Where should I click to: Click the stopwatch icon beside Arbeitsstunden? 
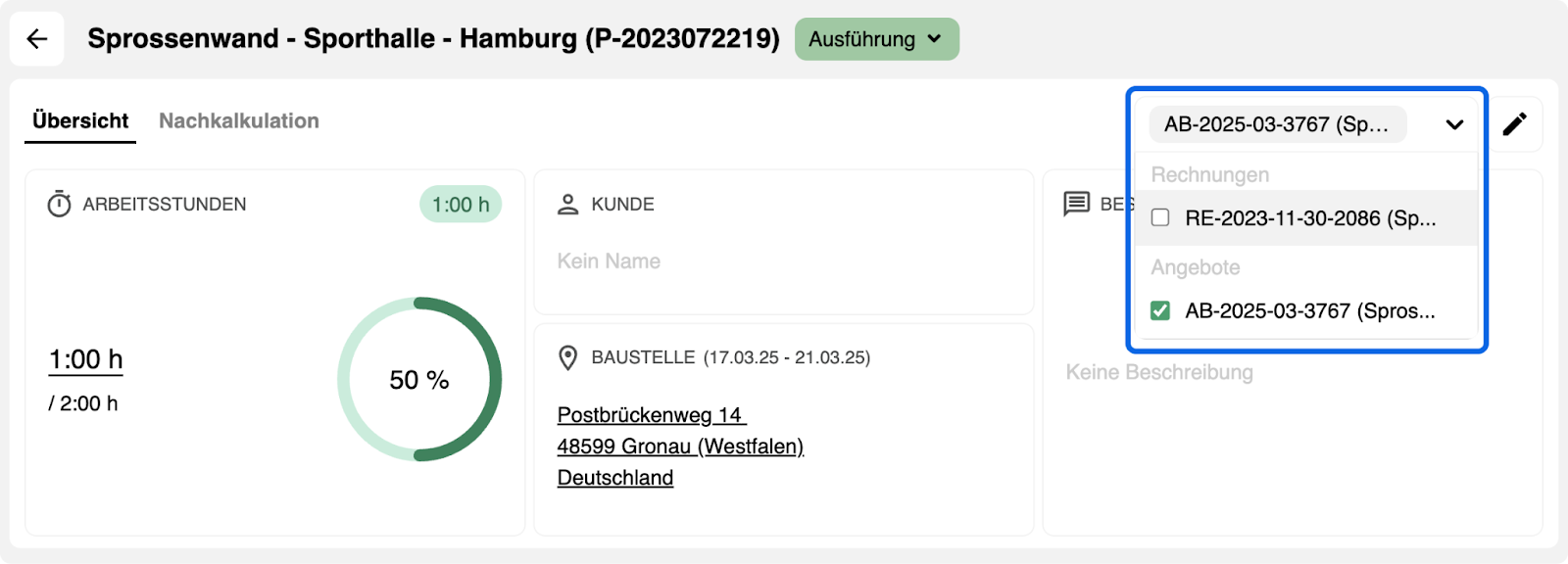[60, 205]
